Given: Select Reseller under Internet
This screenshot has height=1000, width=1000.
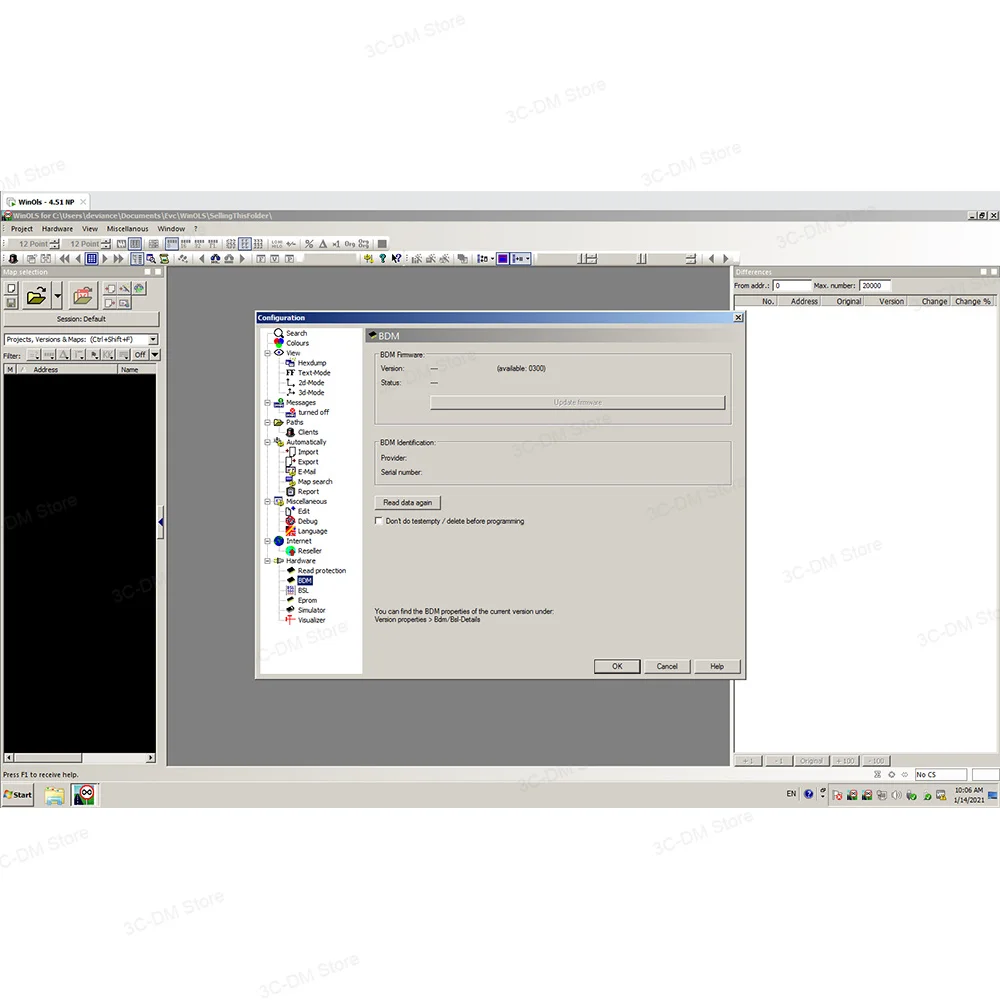Looking at the screenshot, I should pyautogui.click(x=310, y=550).
